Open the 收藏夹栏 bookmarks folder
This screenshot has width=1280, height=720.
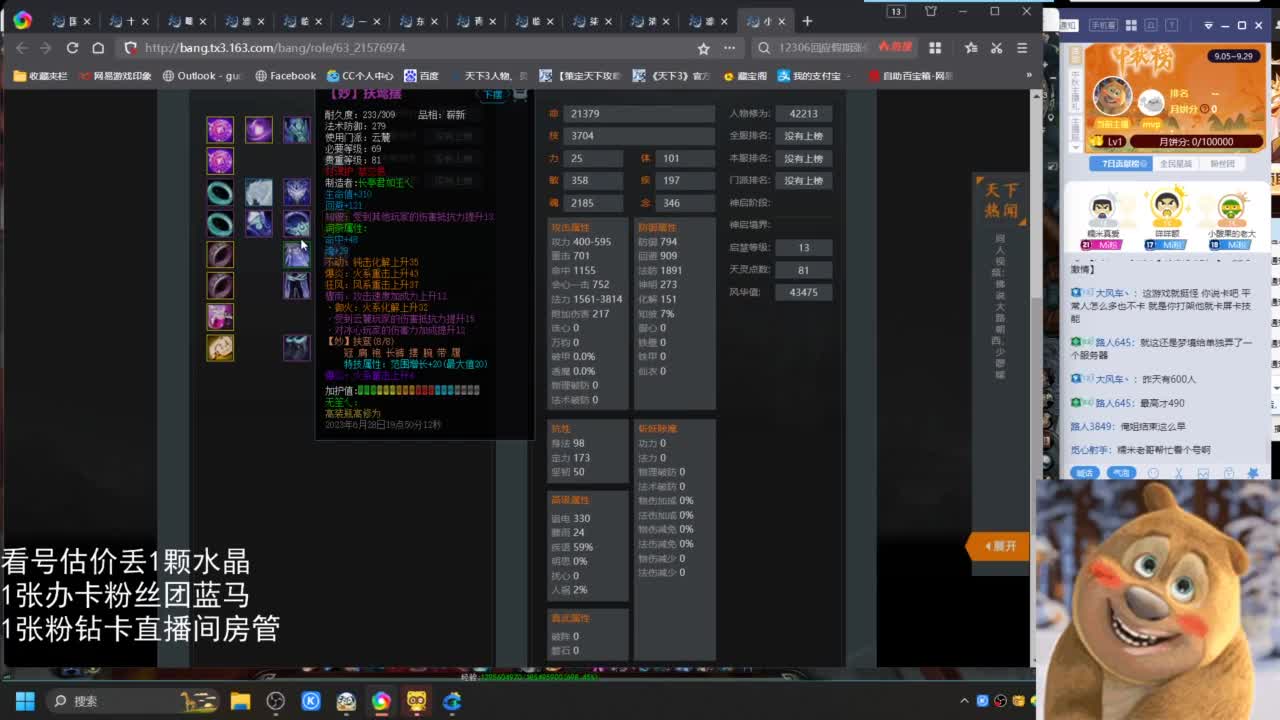(41, 76)
